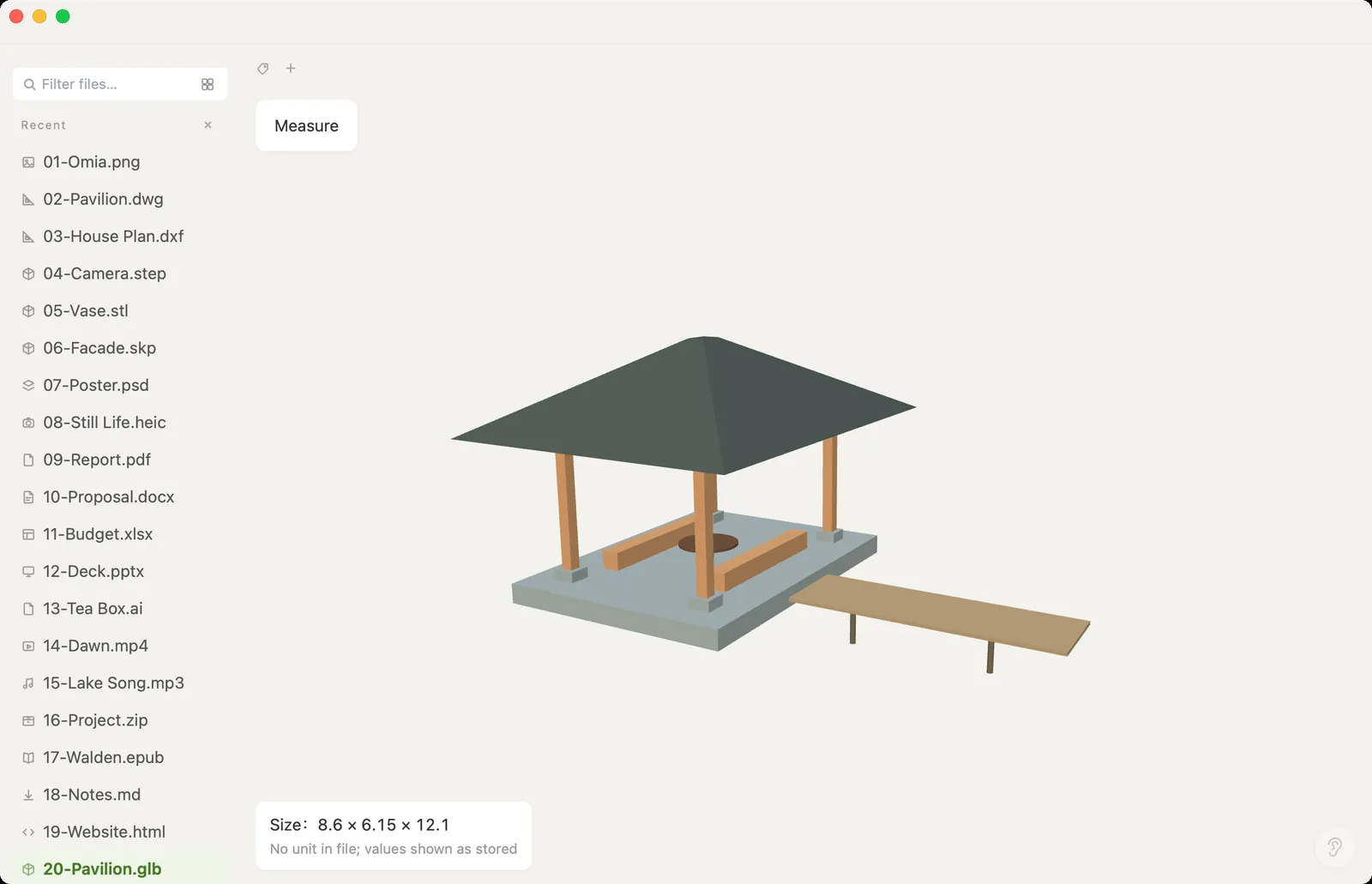Select 16-Project.zip archive

pyautogui.click(x=95, y=720)
